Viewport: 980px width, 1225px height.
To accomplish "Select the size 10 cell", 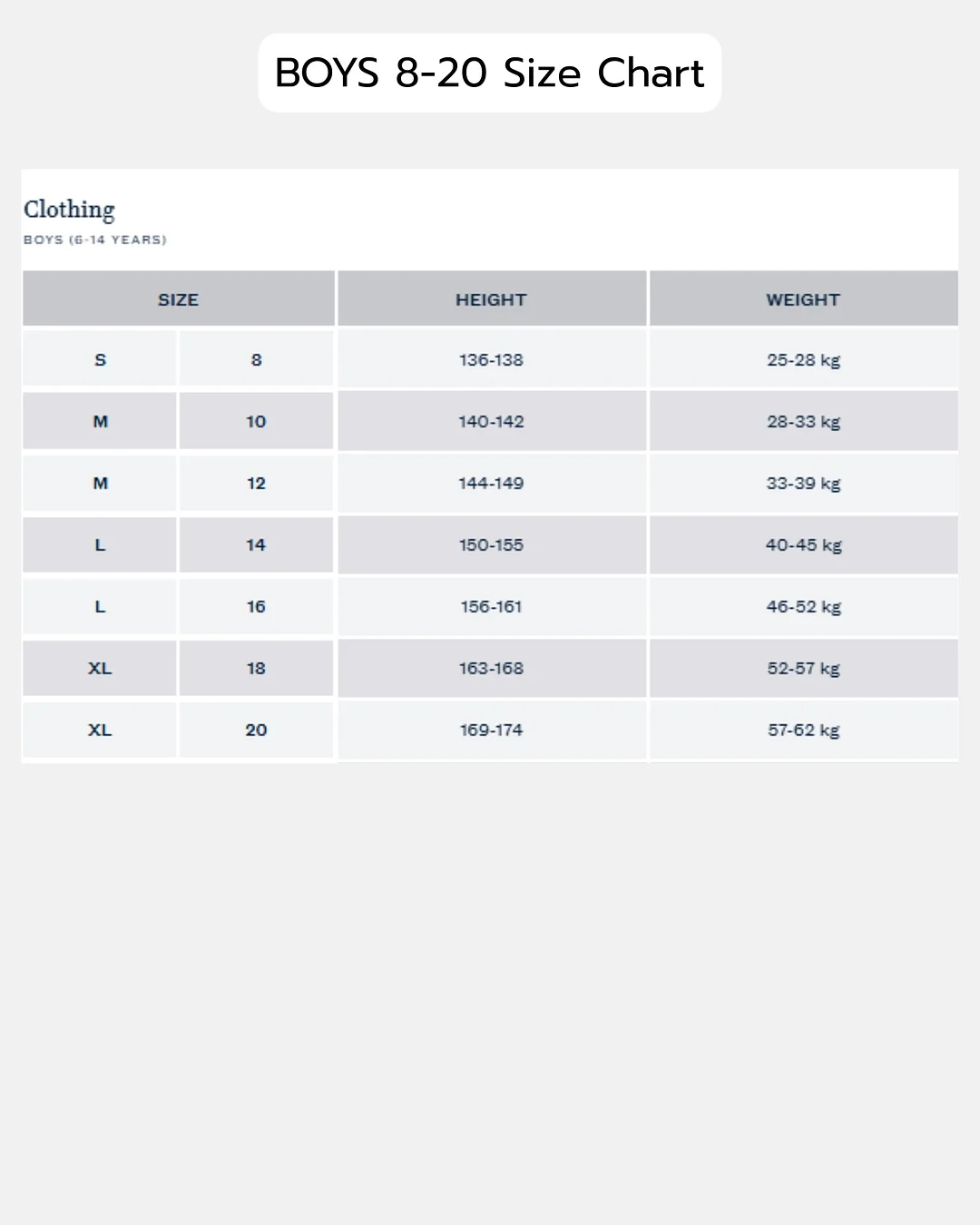I will (257, 421).
